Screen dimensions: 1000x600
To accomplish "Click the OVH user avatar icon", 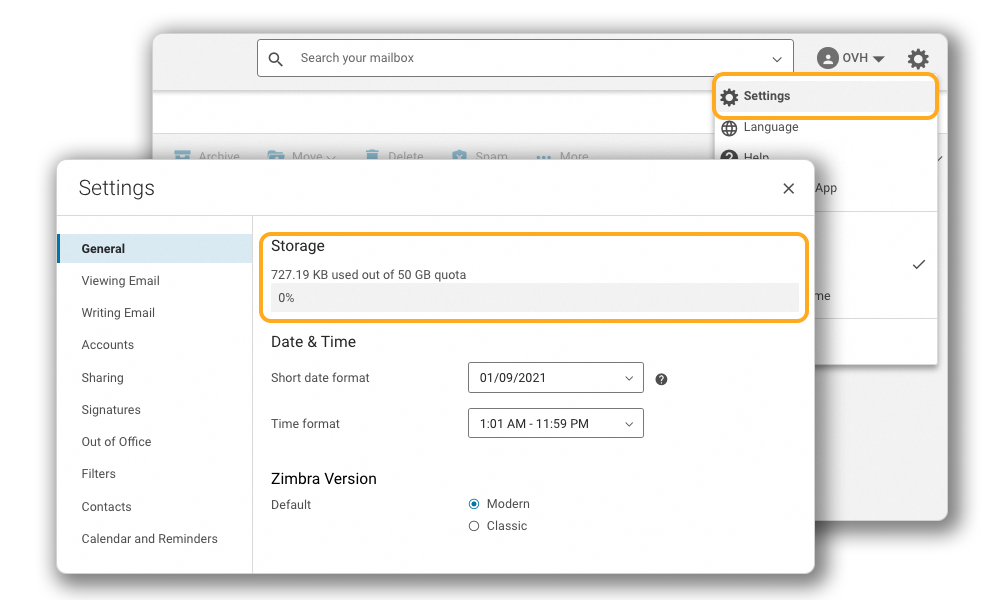I will (x=827, y=59).
